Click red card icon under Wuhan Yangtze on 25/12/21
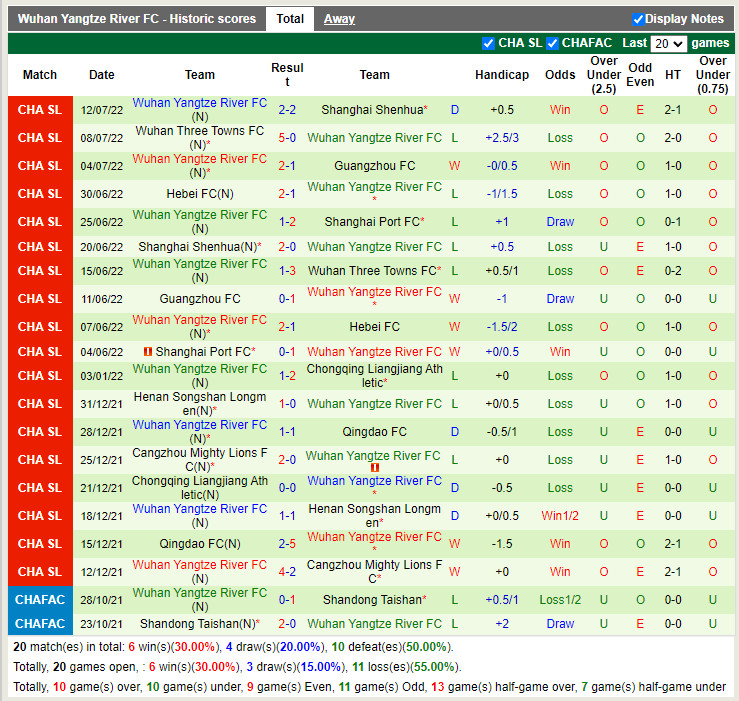 [375, 468]
